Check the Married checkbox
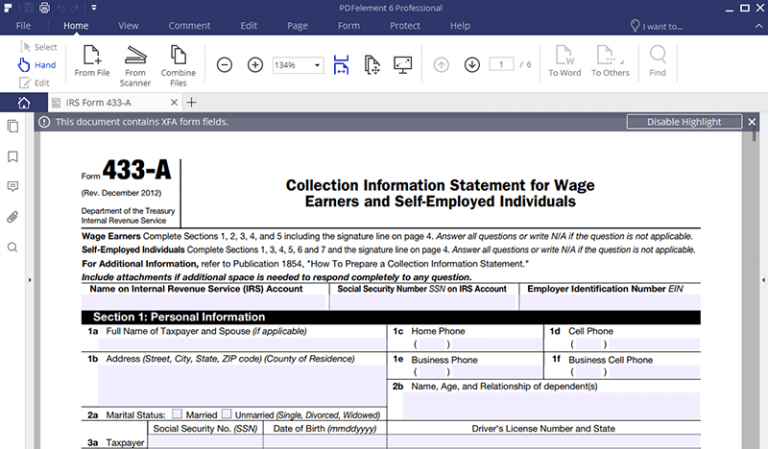Image resolution: width=768 pixels, height=449 pixels. [x=177, y=413]
